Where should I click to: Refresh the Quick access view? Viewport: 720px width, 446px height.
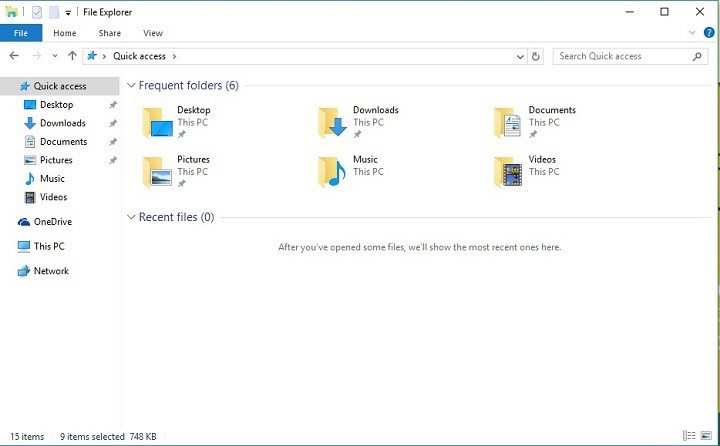(537, 57)
